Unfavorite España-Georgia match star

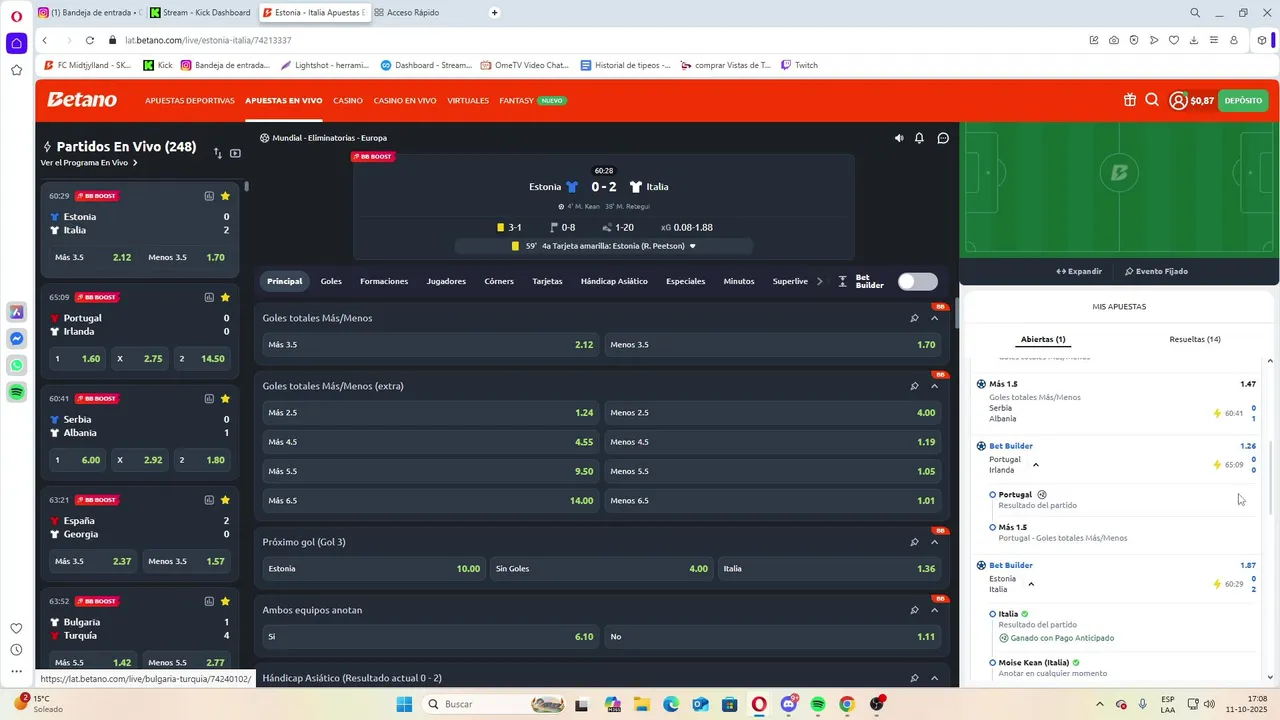tap(226, 500)
